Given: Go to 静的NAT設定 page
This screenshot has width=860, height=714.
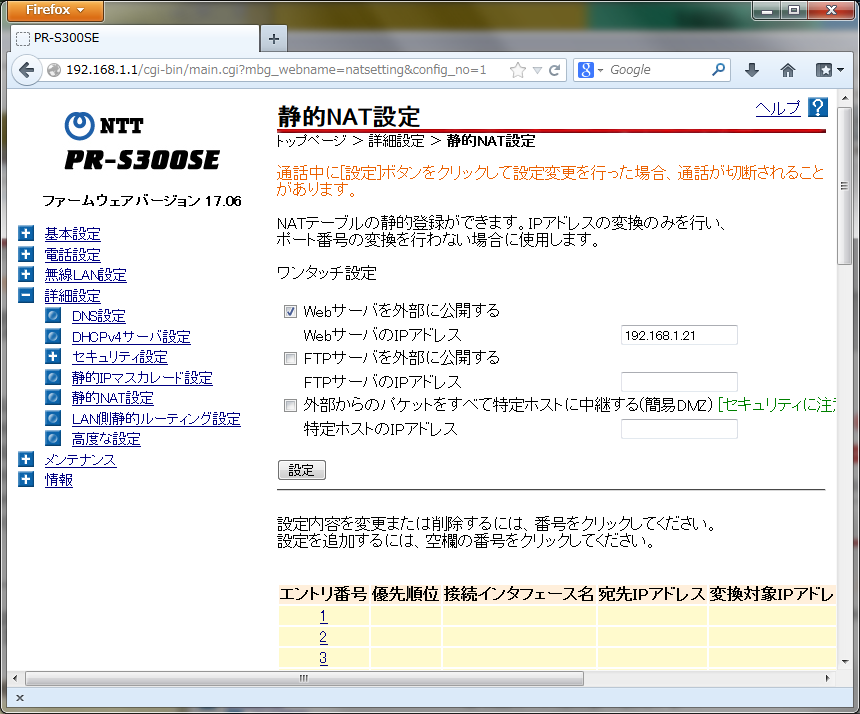Looking at the screenshot, I should coord(112,398).
